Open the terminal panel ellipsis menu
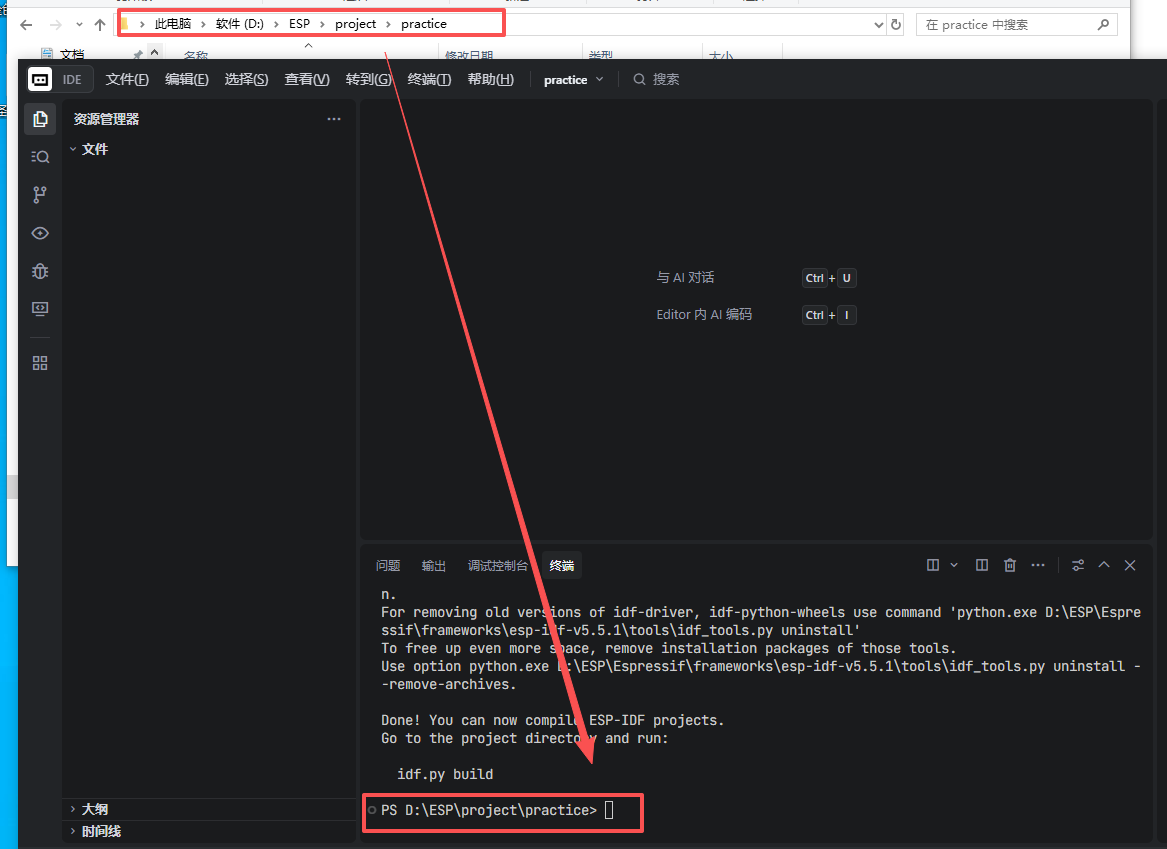This screenshot has width=1167, height=849. pyautogui.click(x=1038, y=566)
